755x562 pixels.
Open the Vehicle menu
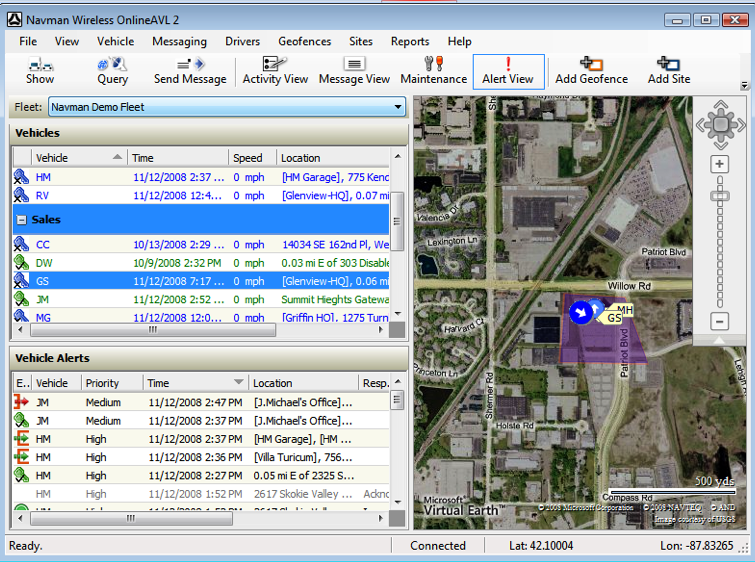pos(116,41)
